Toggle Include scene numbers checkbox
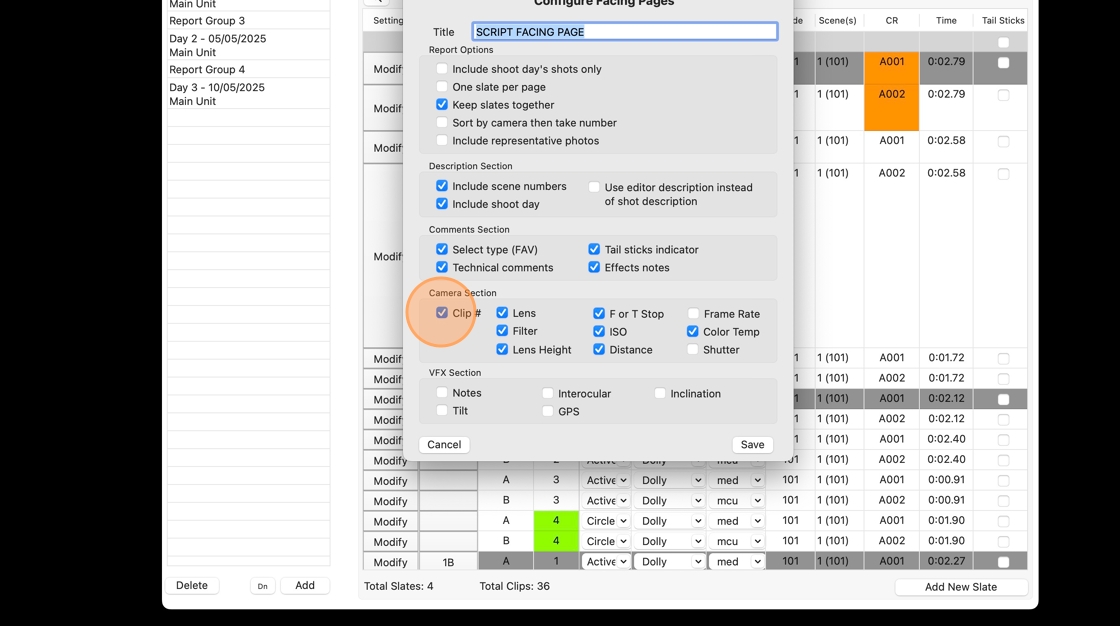 click(442, 186)
